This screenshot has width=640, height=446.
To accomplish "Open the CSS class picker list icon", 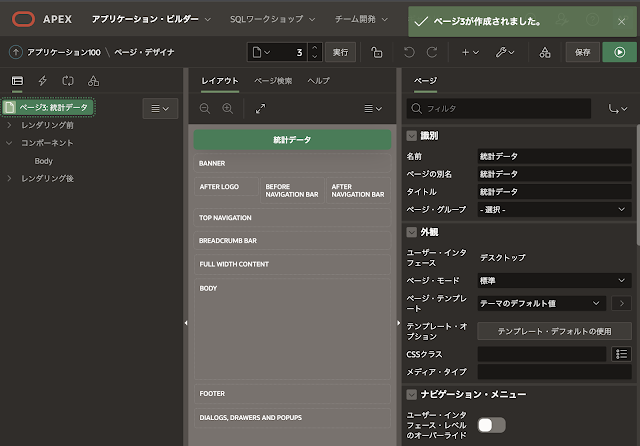I will click(621, 354).
